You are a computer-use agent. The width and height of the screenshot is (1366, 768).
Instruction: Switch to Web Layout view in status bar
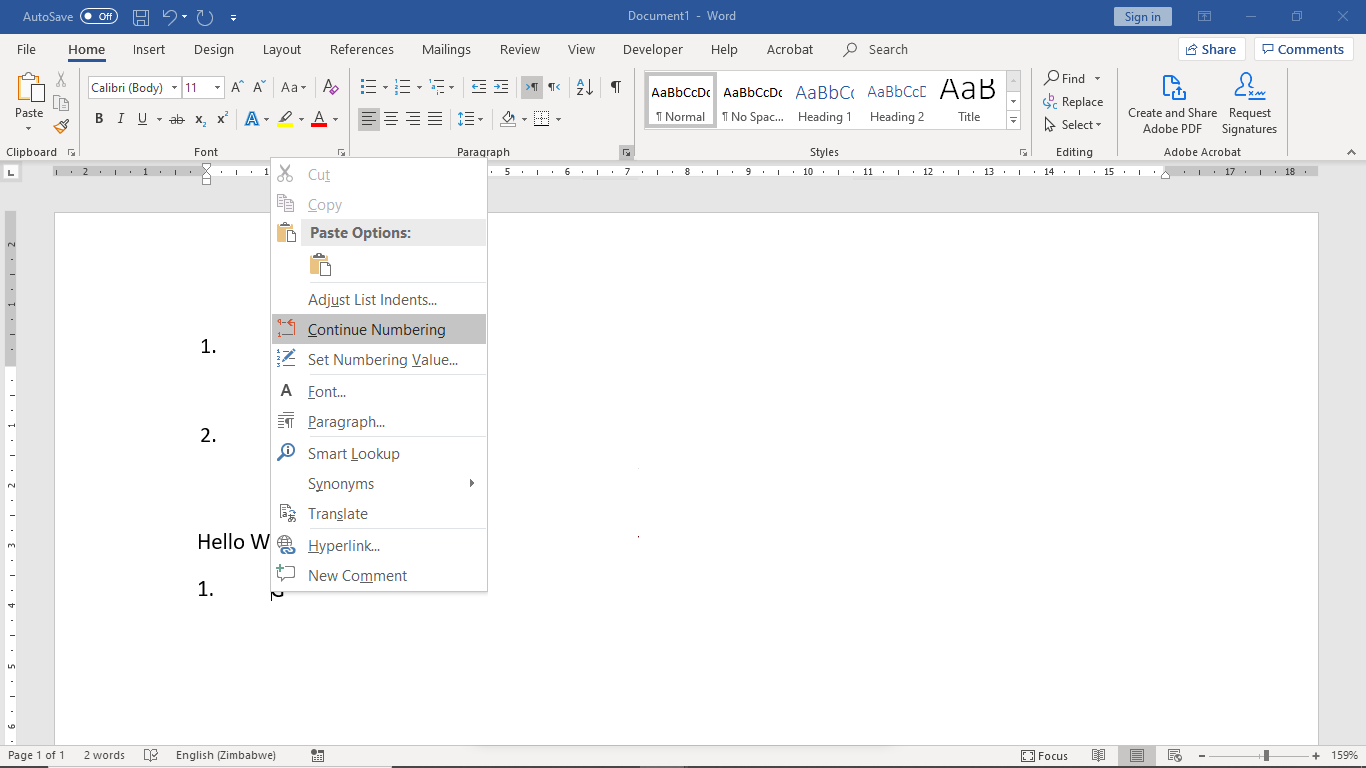pos(1175,756)
